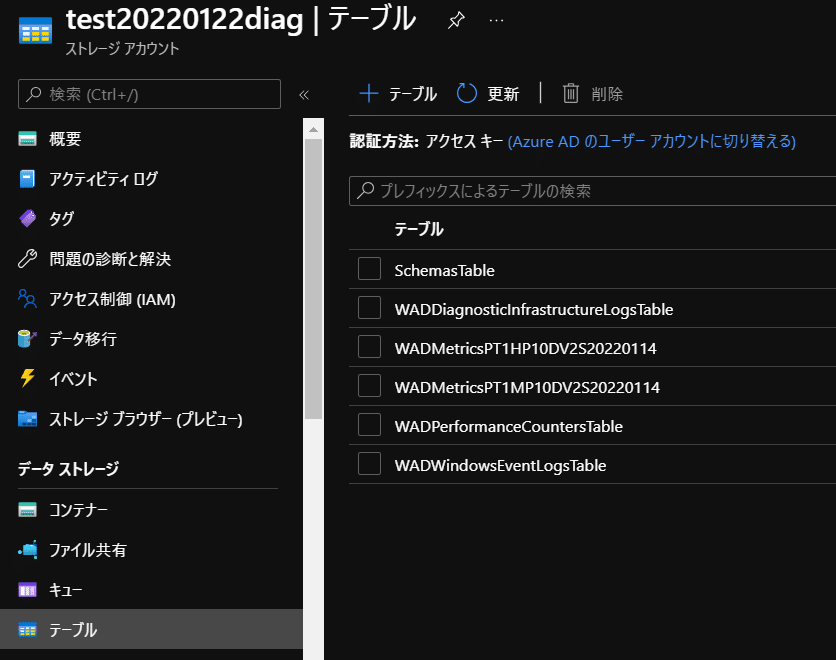This screenshot has height=660, width=836.
Task: Click the 概要 icon in sidebar
Action: pyautogui.click(x=28, y=139)
